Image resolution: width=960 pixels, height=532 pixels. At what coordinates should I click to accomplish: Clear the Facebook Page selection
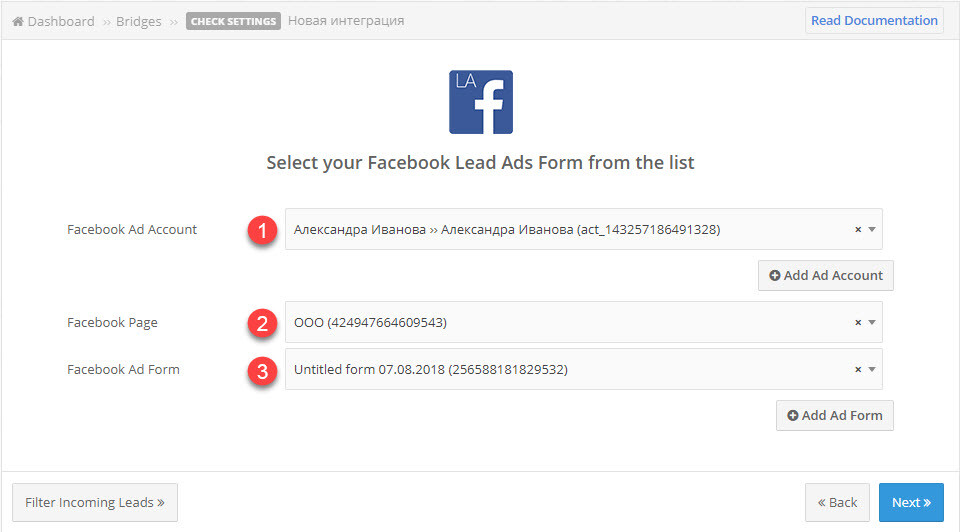[x=858, y=323]
